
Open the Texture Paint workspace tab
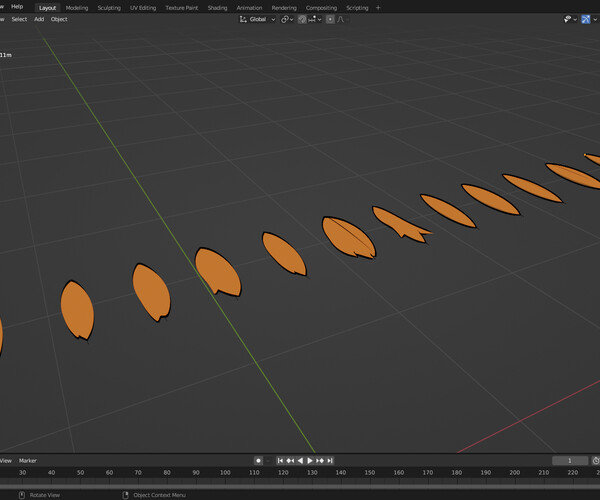182,8
